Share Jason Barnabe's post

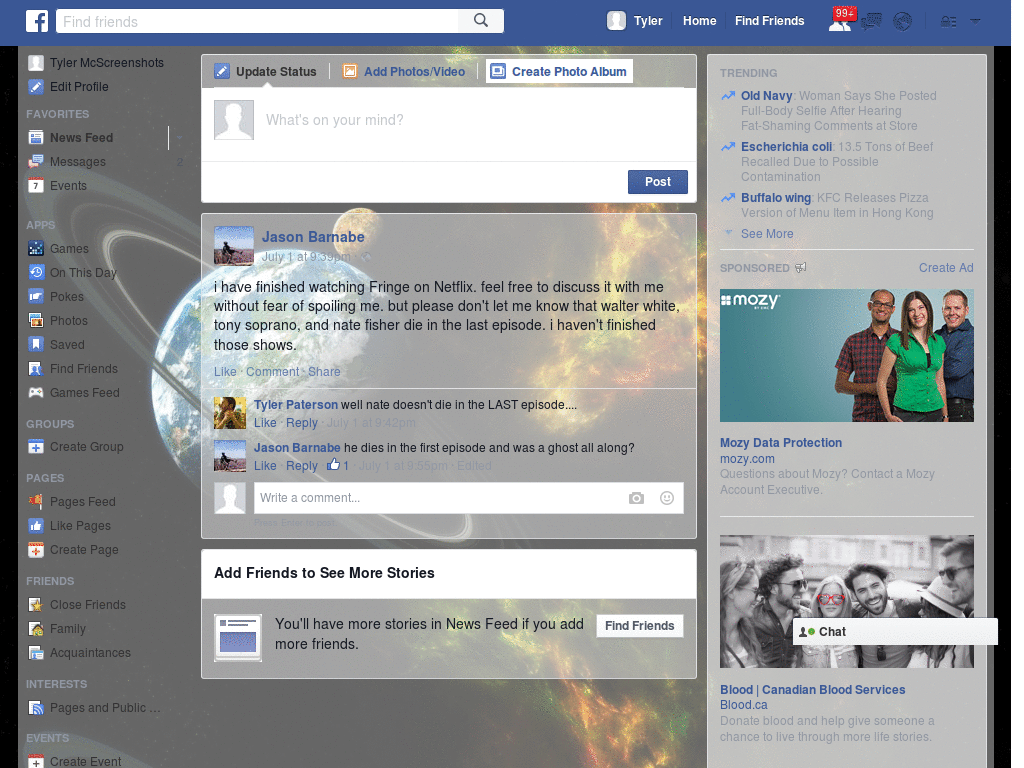(324, 372)
